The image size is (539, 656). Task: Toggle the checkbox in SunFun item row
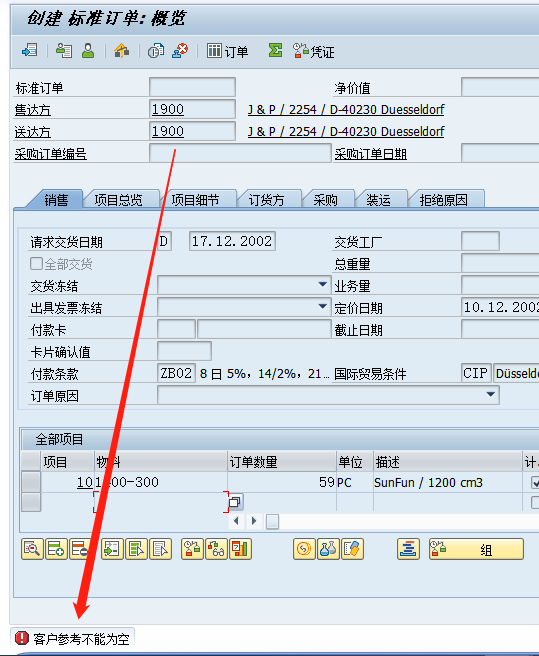pyautogui.click(x=535, y=482)
